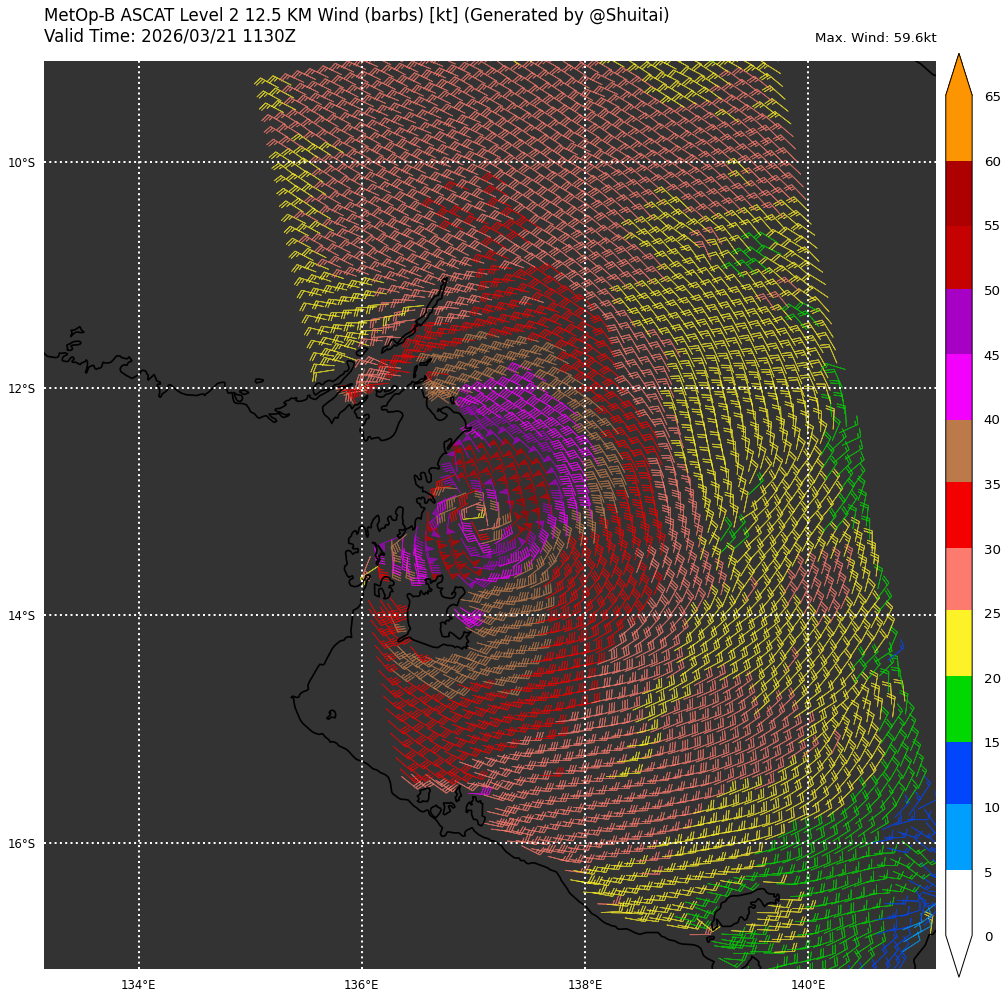Click the 10°S latitude axis label
This screenshot has height=998, width=1008.
[x=21, y=163]
